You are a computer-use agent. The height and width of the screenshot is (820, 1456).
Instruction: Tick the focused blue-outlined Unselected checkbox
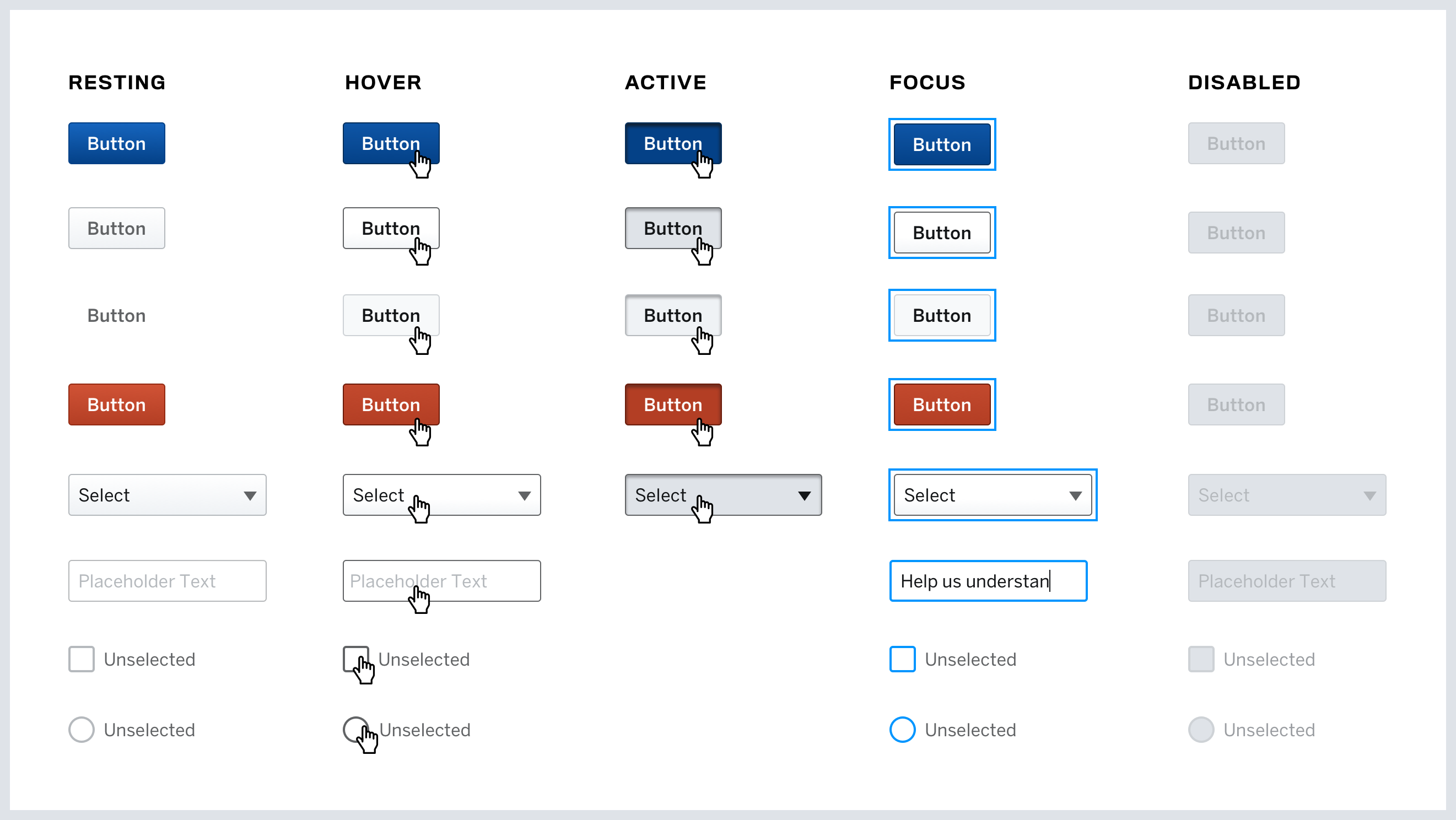click(x=902, y=659)
